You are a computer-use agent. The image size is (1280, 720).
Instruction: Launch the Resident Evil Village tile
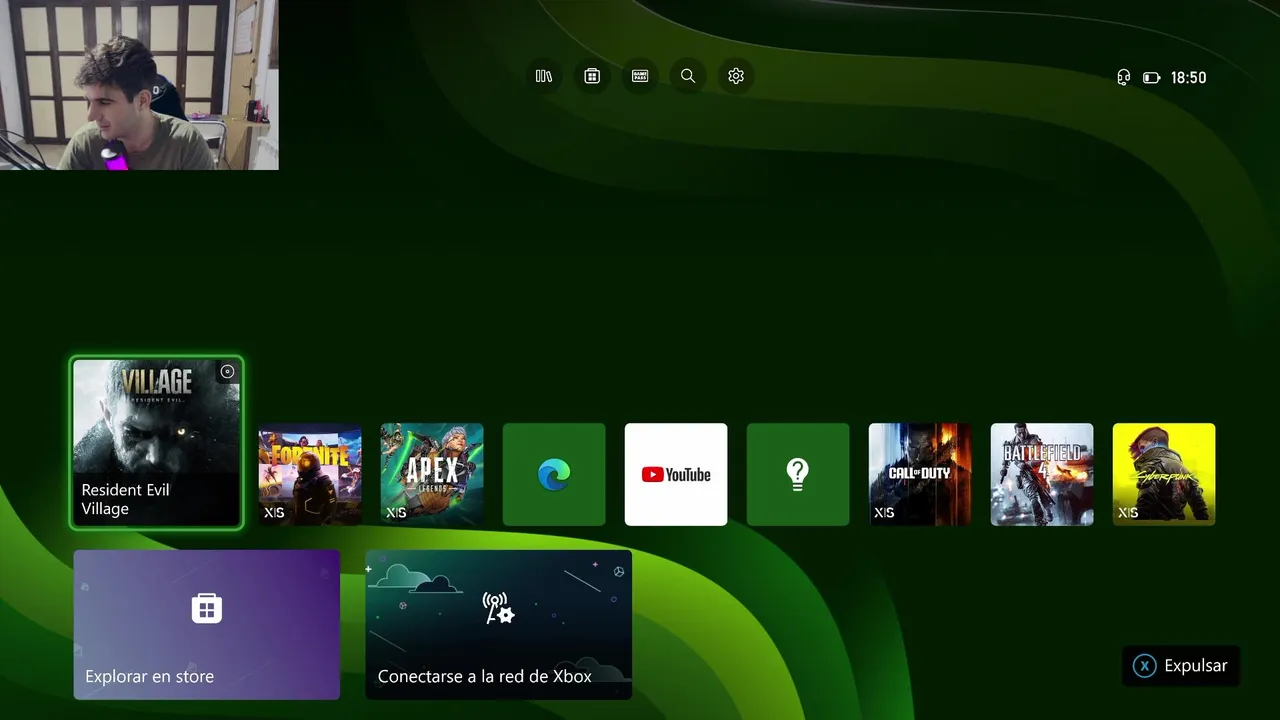click(157, 443)
